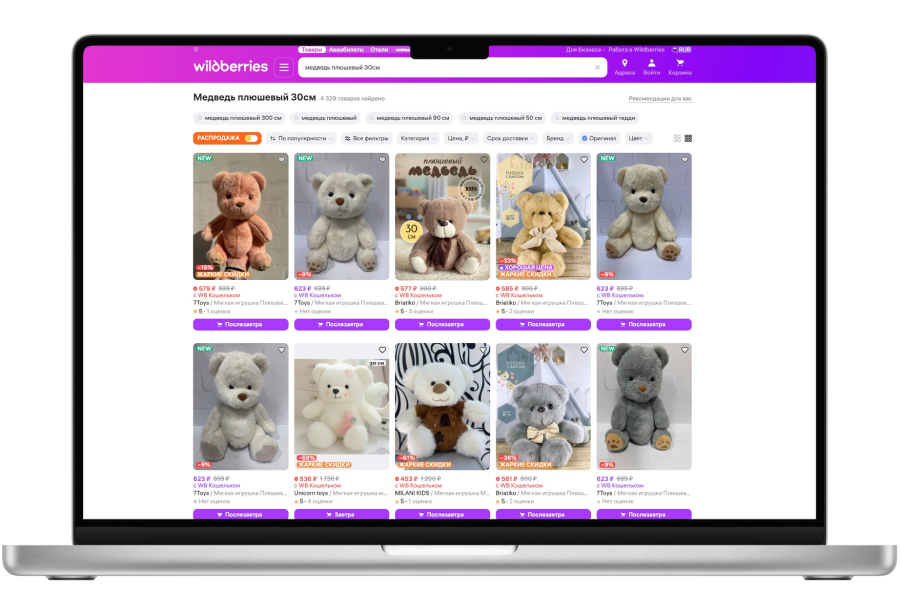
Task: Clear the search field with X
Action: point(598,68)
